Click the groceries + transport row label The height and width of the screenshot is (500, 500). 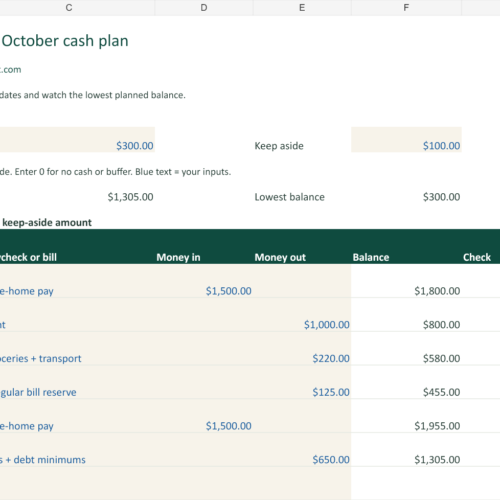coord(40,359)
